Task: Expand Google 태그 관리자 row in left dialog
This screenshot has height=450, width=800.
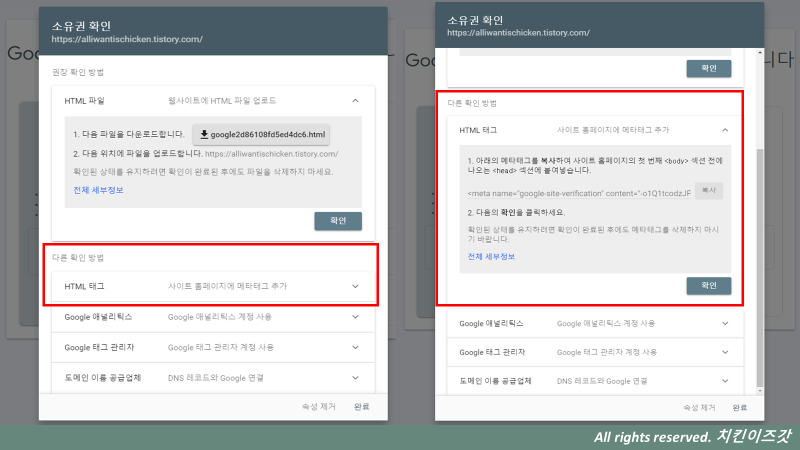Action: (x=213, y=347)
